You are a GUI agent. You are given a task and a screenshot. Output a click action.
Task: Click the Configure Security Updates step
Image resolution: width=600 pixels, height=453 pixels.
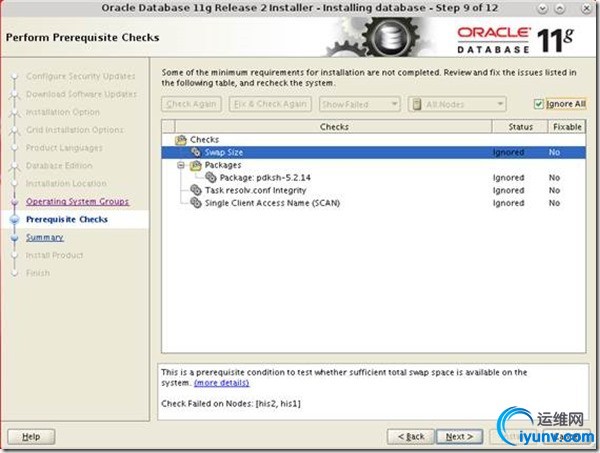80,76
